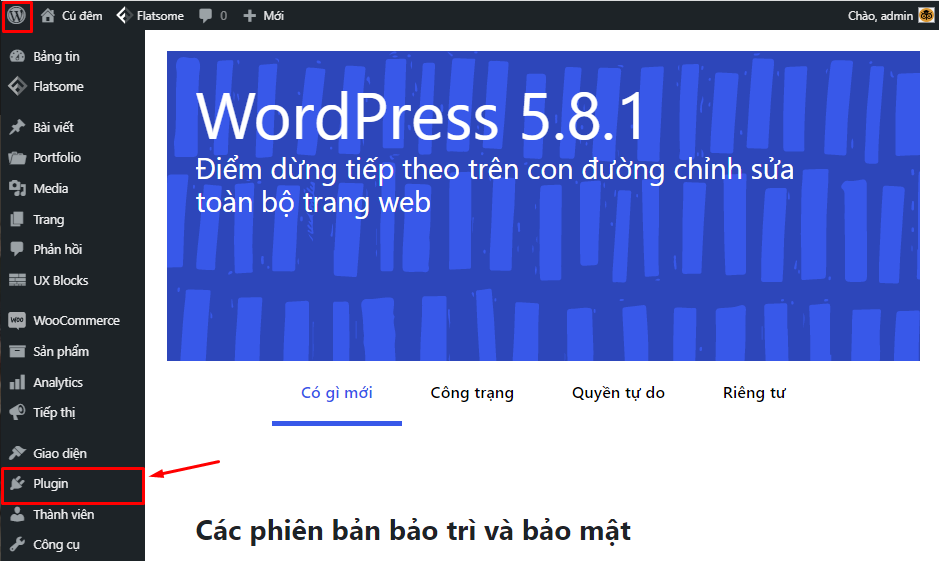
Task: Click the home icon beside Cú đêm
Action: (48, 16)
